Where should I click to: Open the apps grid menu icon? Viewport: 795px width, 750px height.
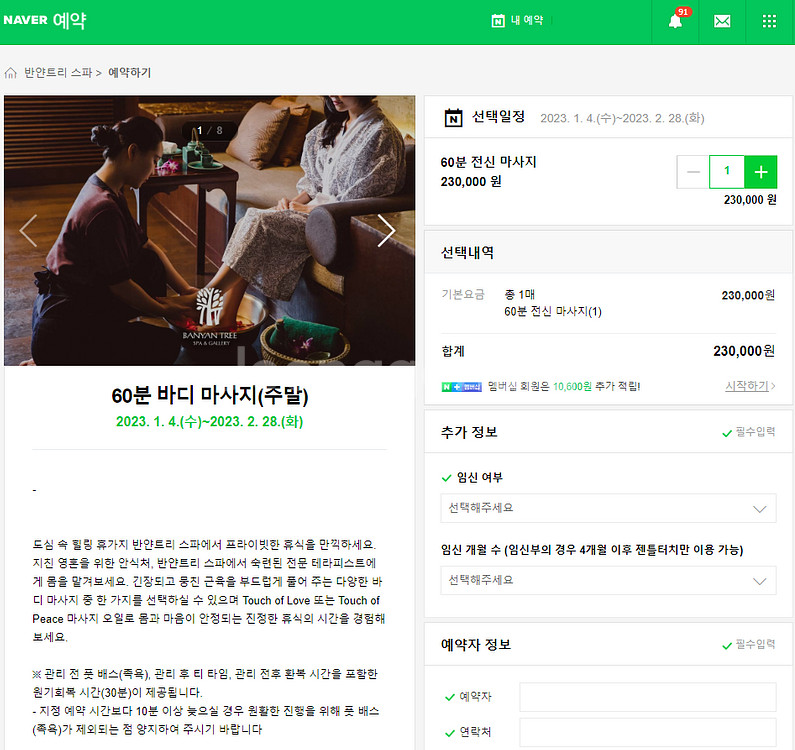click(x=769, y=21)
